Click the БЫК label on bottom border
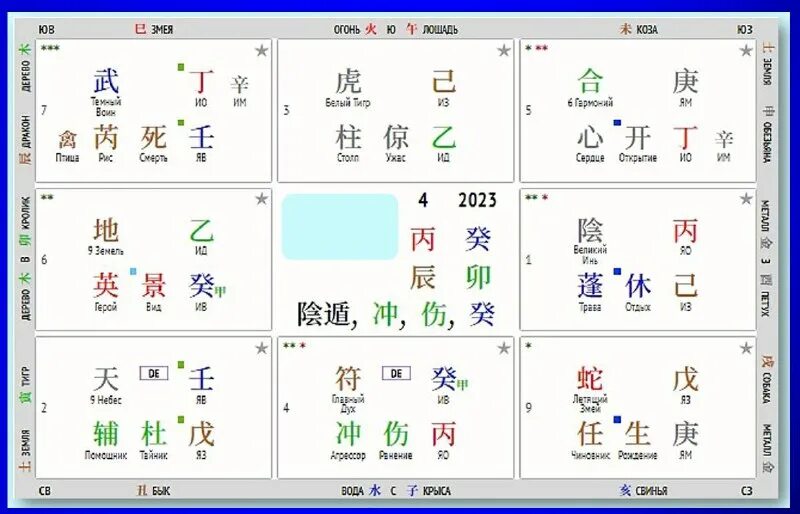The image size is (800, 514). 161,491
